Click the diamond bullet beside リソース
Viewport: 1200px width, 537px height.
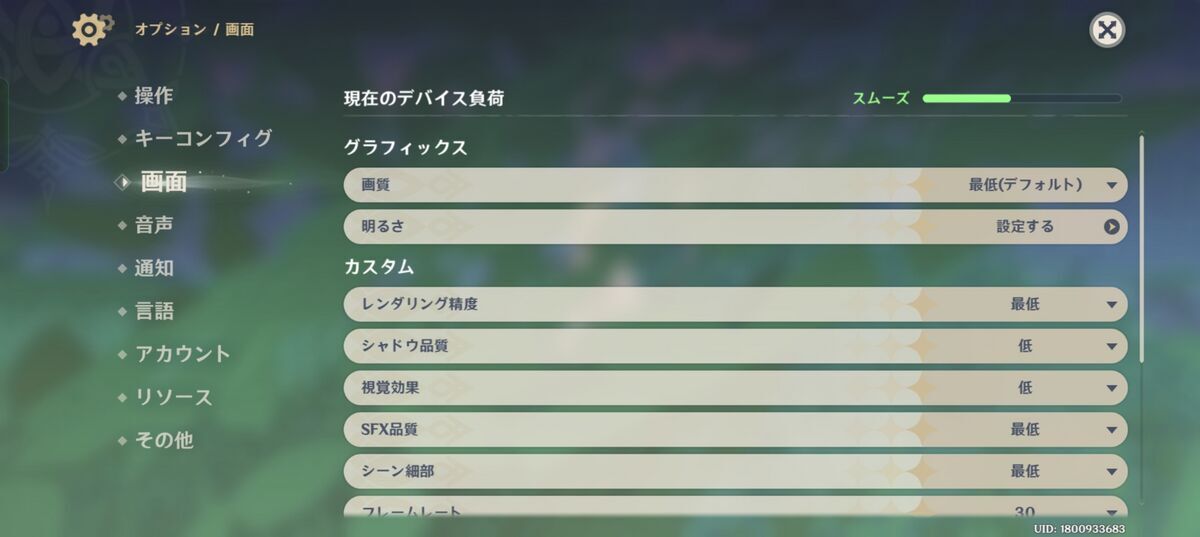tap(122, 397)
